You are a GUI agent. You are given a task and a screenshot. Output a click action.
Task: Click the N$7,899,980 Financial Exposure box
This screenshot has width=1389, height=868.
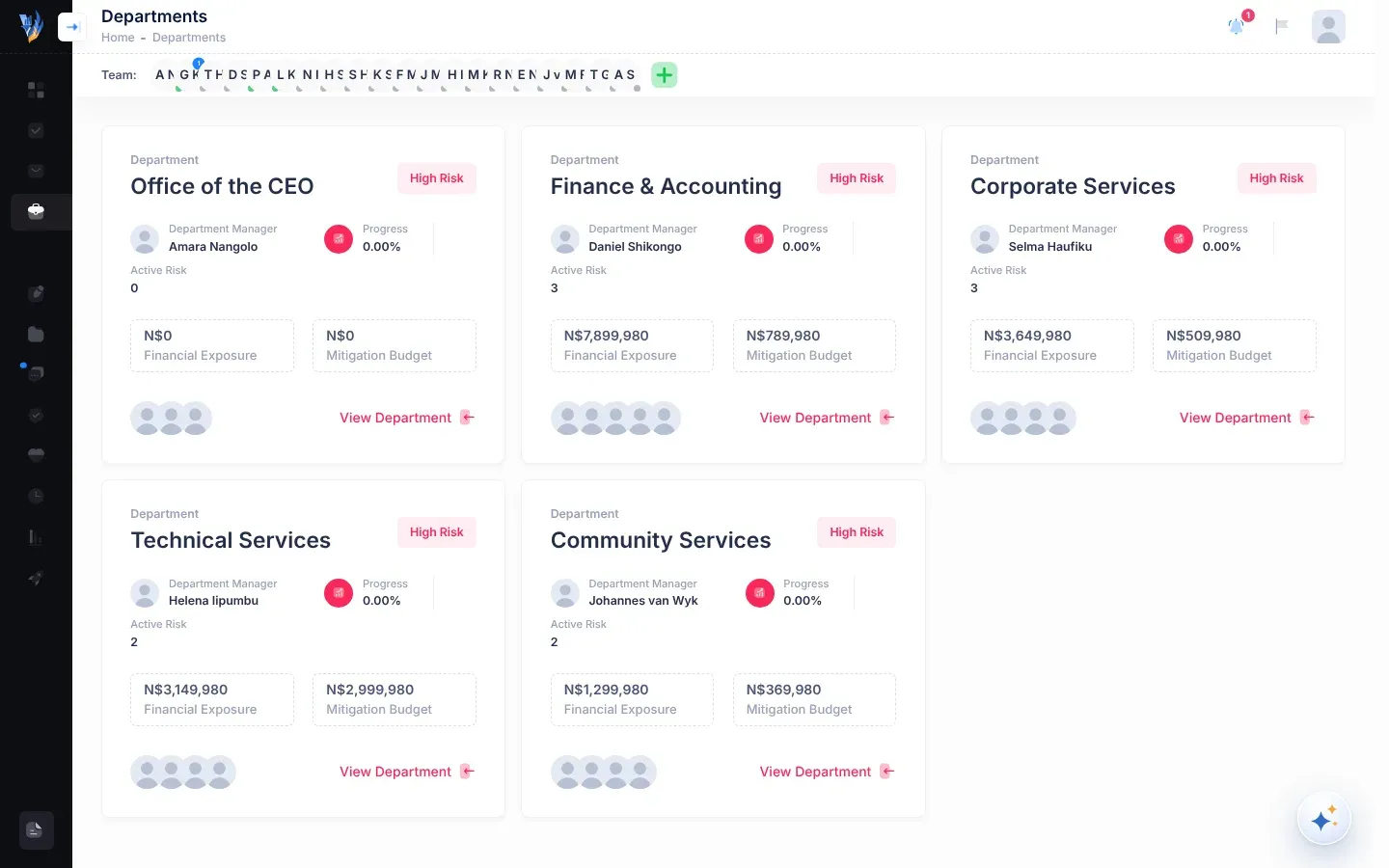point(632,345)
